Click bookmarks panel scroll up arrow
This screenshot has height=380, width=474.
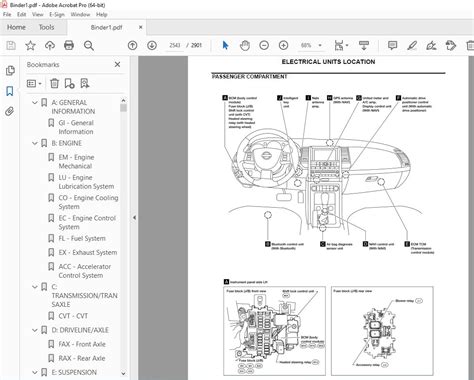click(124, 100)
